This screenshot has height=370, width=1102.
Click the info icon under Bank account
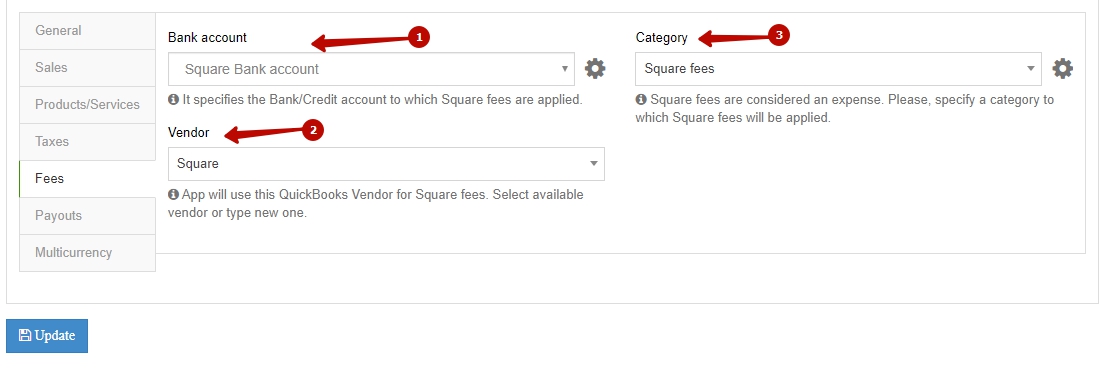[x=173, y=100]
